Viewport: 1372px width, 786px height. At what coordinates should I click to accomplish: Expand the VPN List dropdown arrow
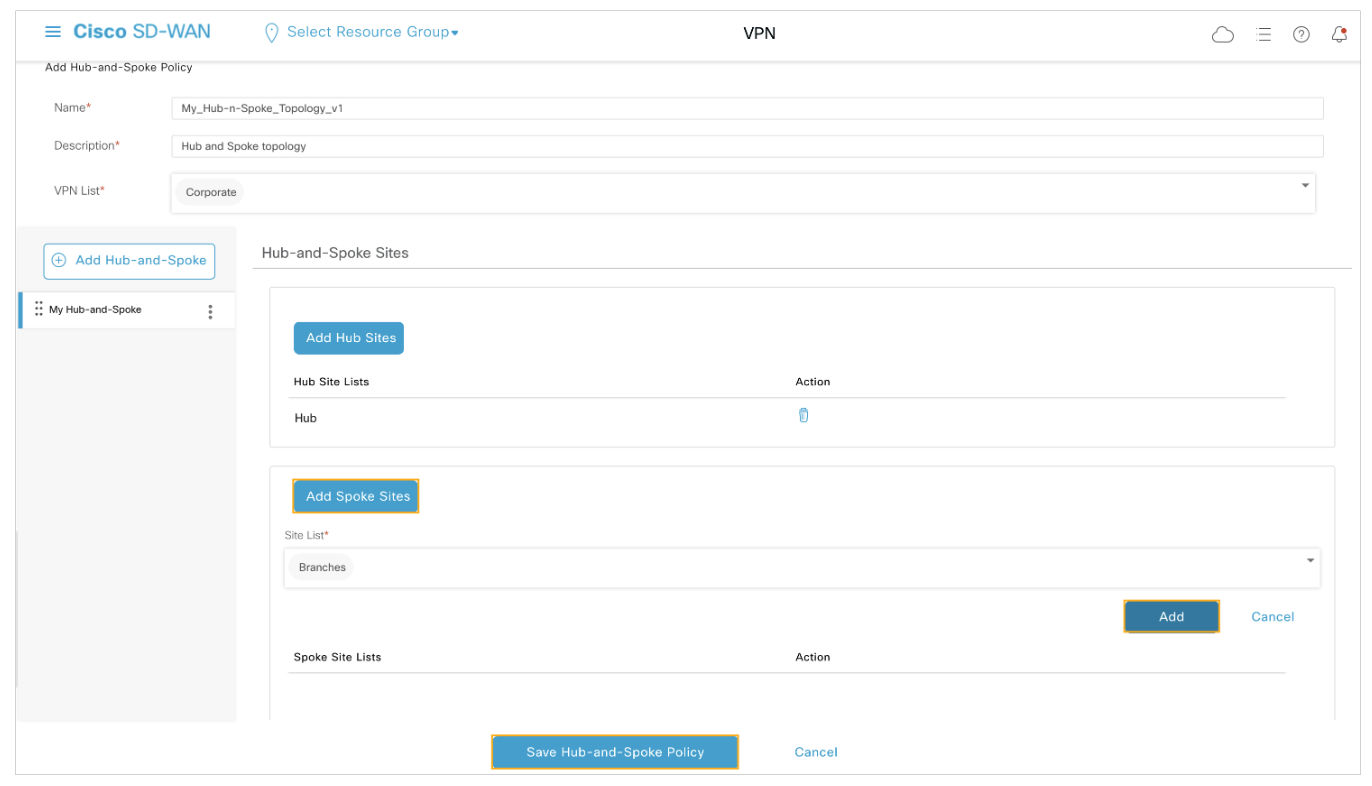point(1305,186)
